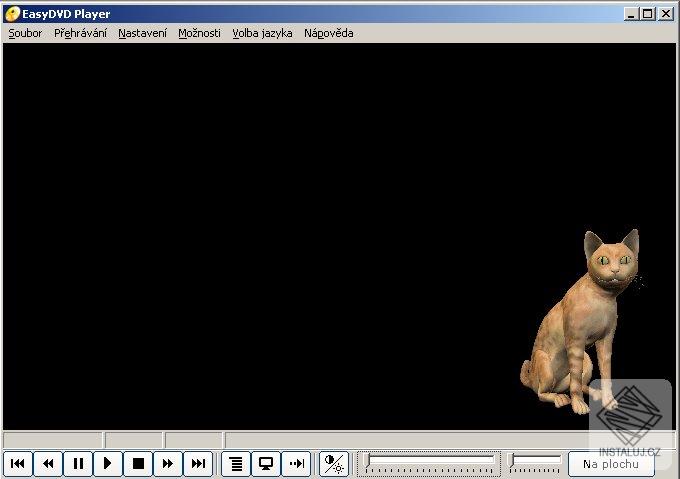Close the EasyDVD Player window

(x=665, y=14)
